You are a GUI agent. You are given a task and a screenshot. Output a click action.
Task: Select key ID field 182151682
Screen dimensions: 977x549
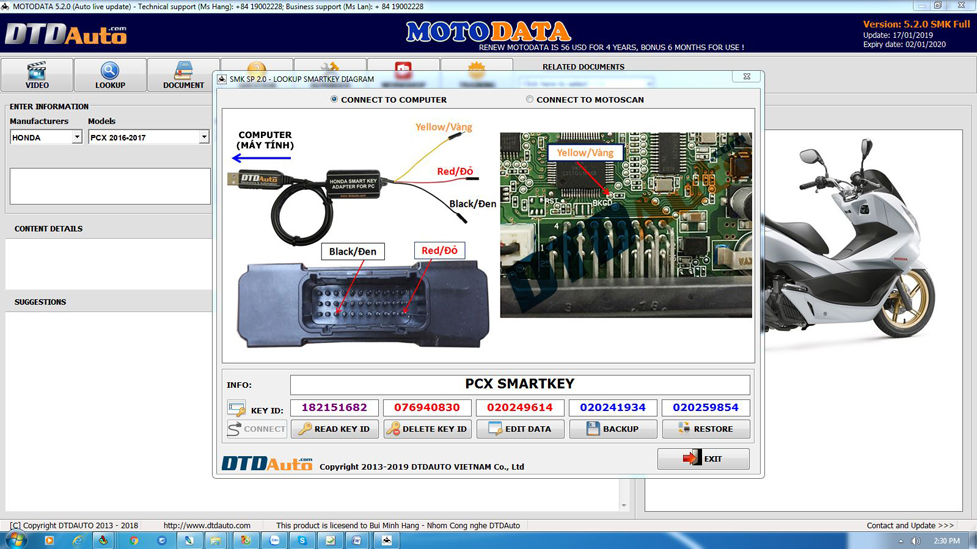pyautogui.click(x=335, y=408)
